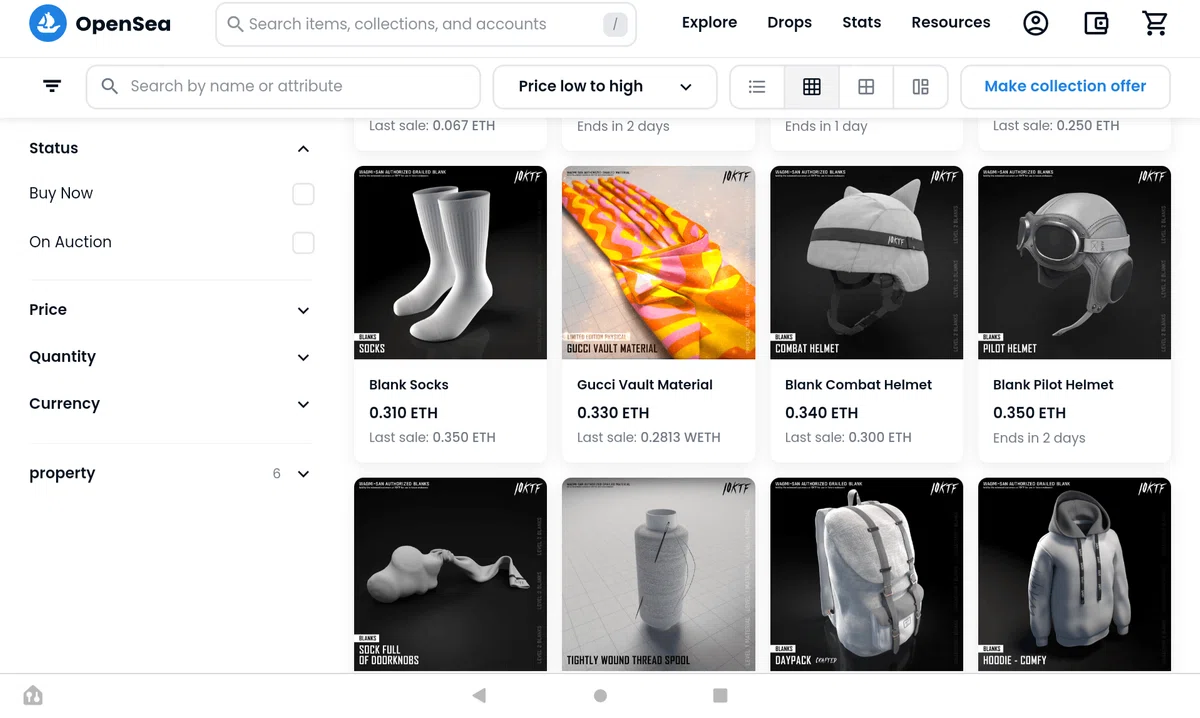This screenshot has width=1200, height=718.
Task: Open the account profile icon
Action: (1036, 23)
